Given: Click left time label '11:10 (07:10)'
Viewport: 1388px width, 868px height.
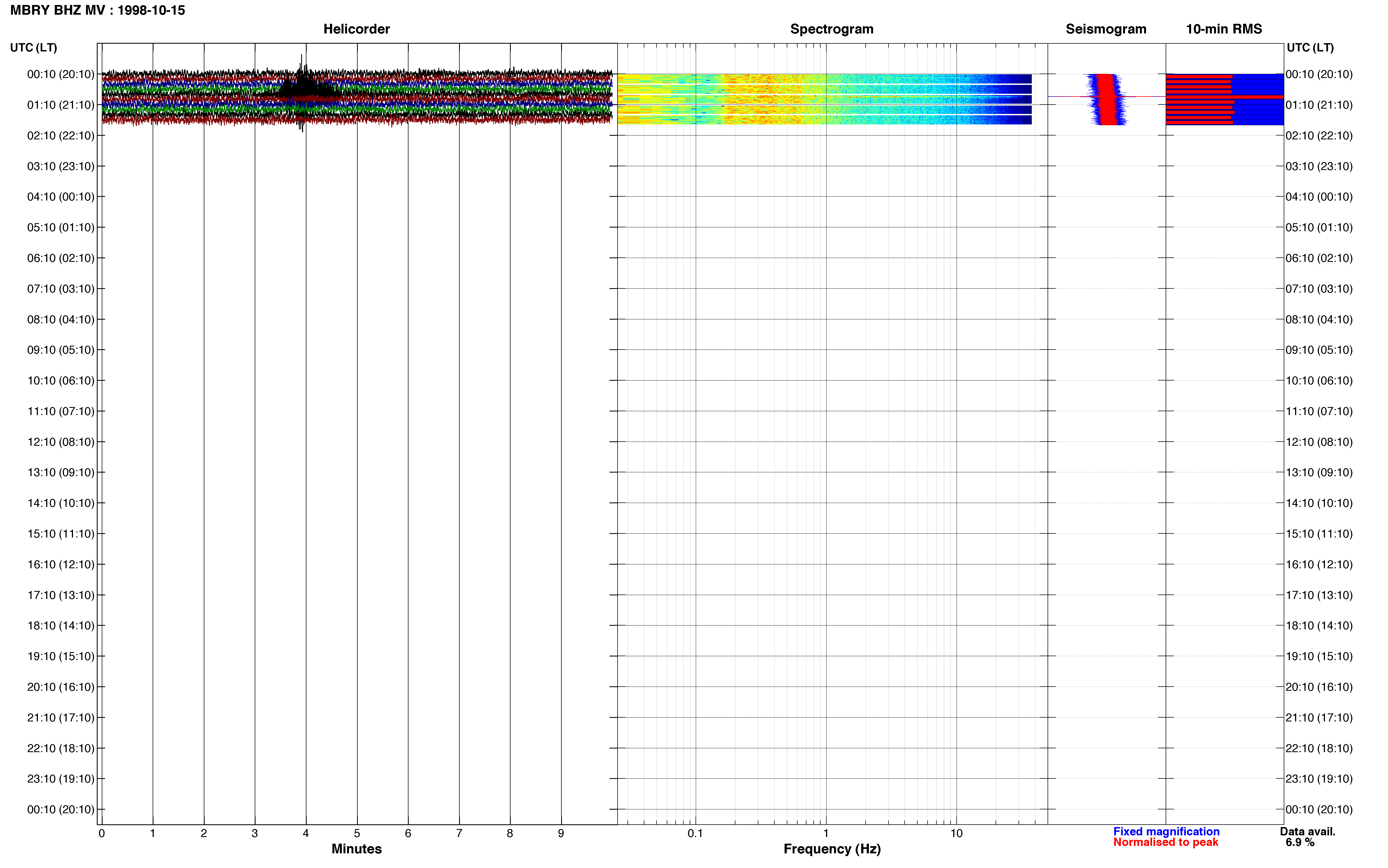Looking at the screenshot, I should 61,411.
